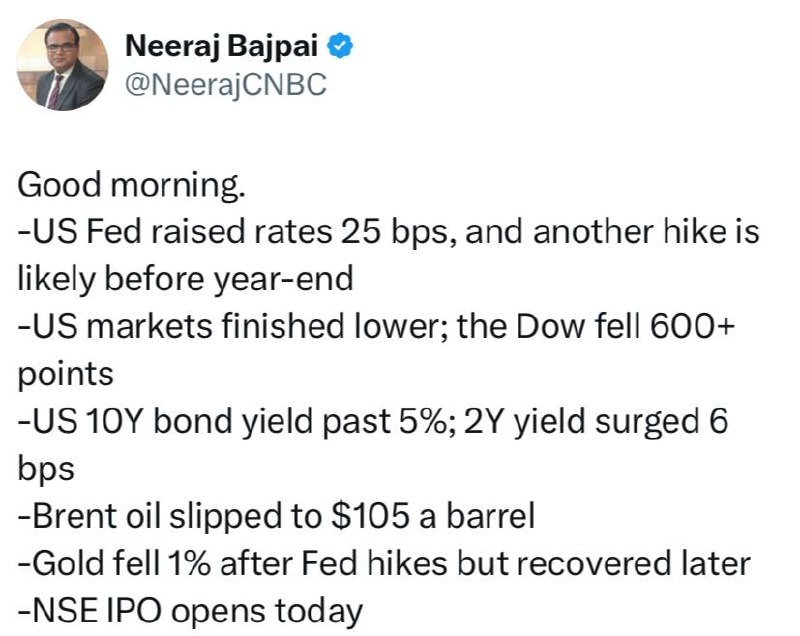Click the 'Good morning.' greeting text

point(132,186)
